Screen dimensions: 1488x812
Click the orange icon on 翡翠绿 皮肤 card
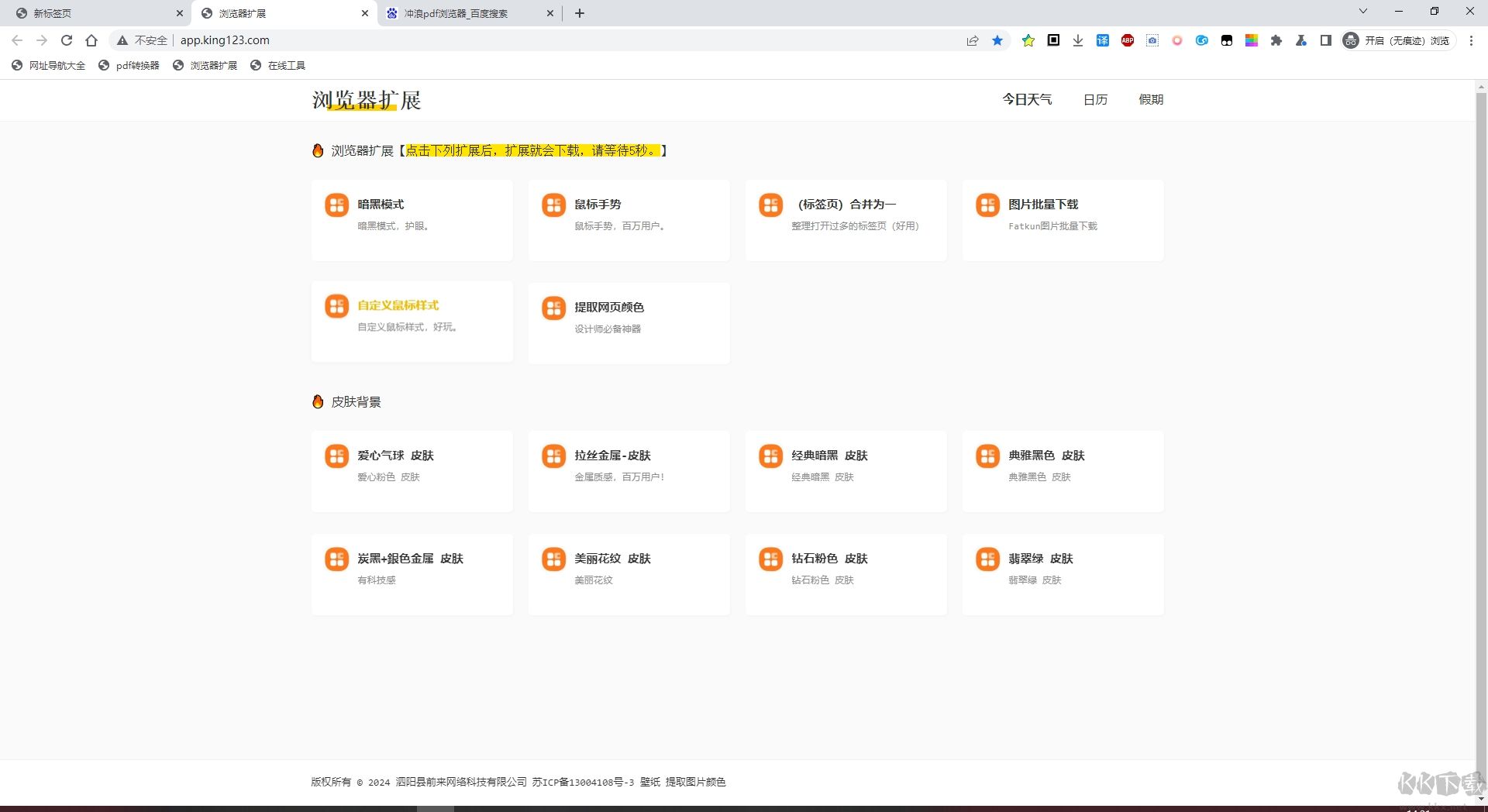pos(987,559)
